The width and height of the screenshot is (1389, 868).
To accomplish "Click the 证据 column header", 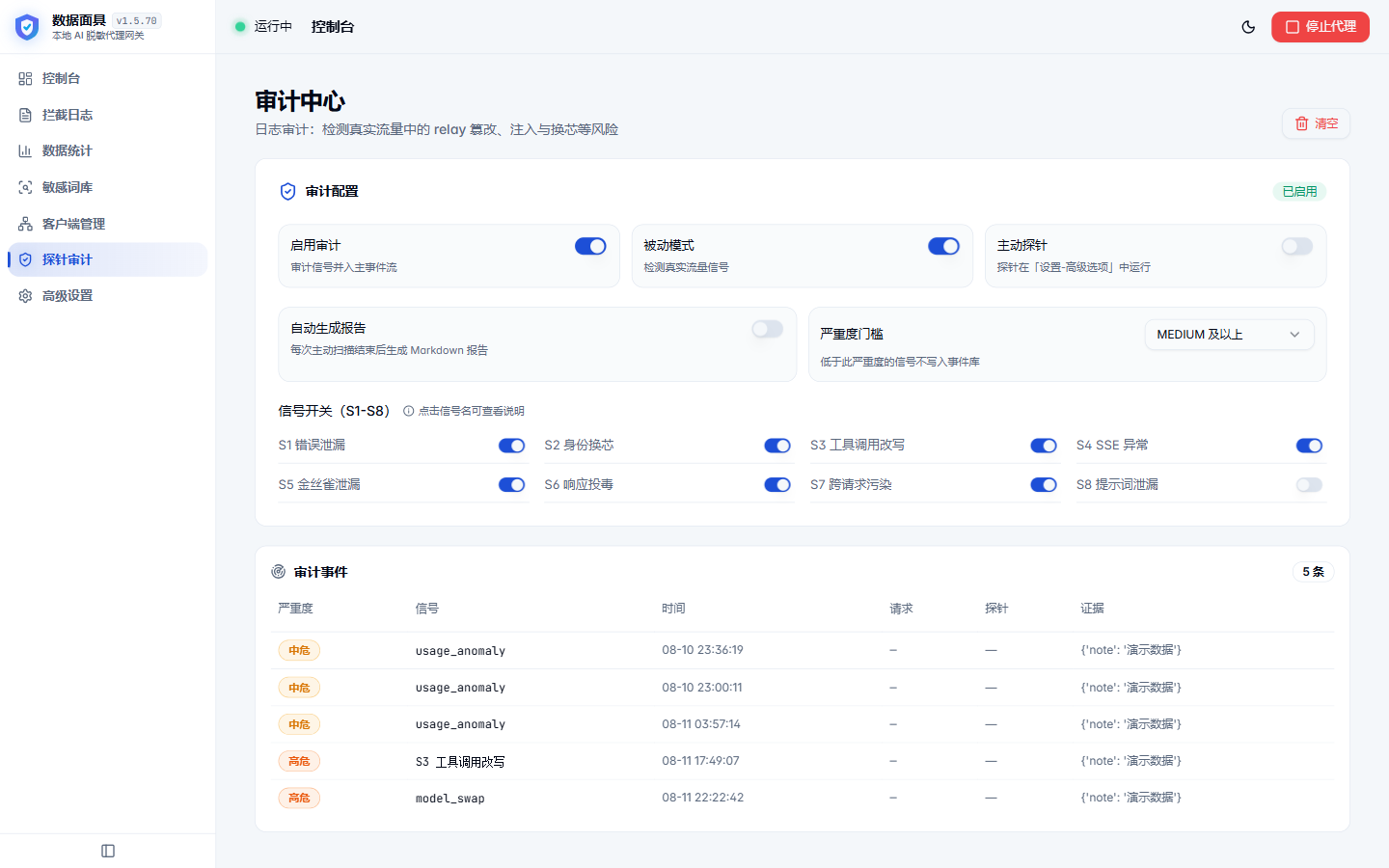I will click(1092, 609).
